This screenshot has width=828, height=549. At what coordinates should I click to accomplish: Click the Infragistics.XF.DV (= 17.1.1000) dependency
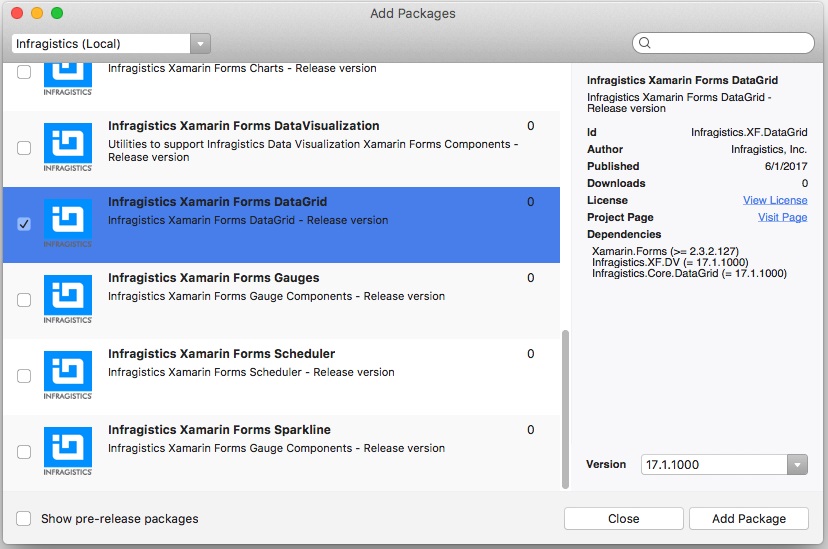tap(670, 262)
